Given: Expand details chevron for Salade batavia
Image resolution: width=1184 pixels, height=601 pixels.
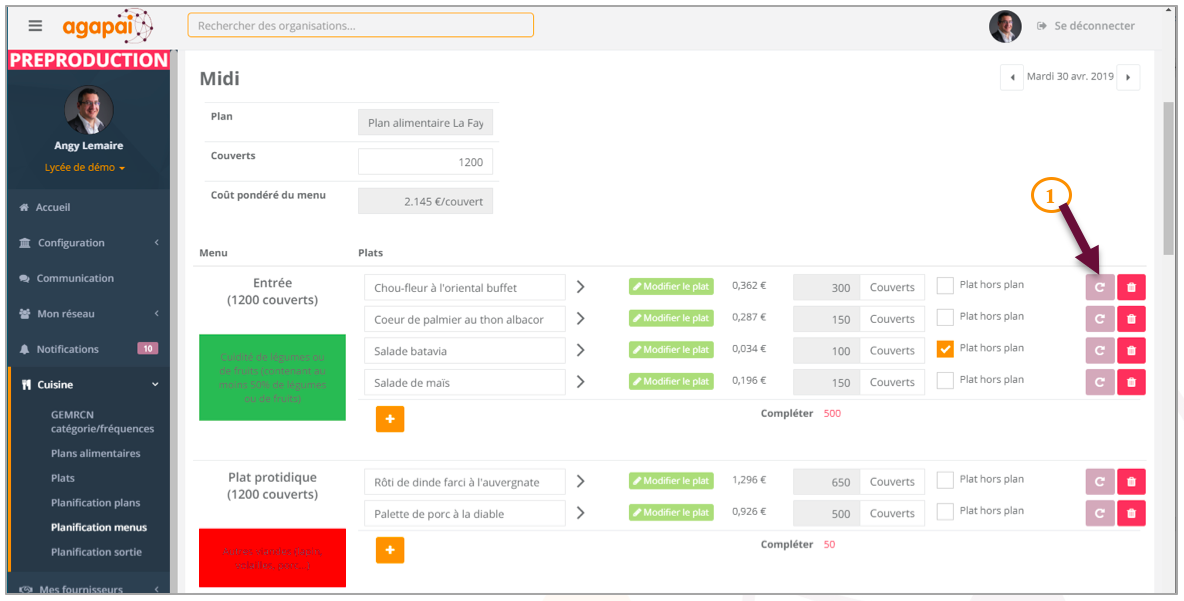Looking at the screenshot, I should tap(581, 350).
